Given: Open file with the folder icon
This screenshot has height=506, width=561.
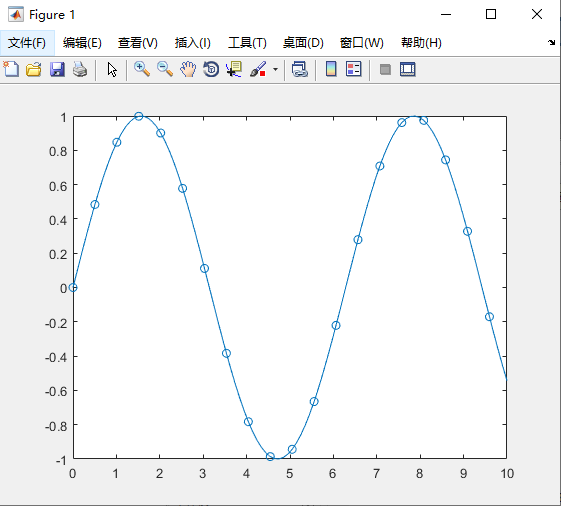Looking at the screenshot, I should click(x=34, y=69).
